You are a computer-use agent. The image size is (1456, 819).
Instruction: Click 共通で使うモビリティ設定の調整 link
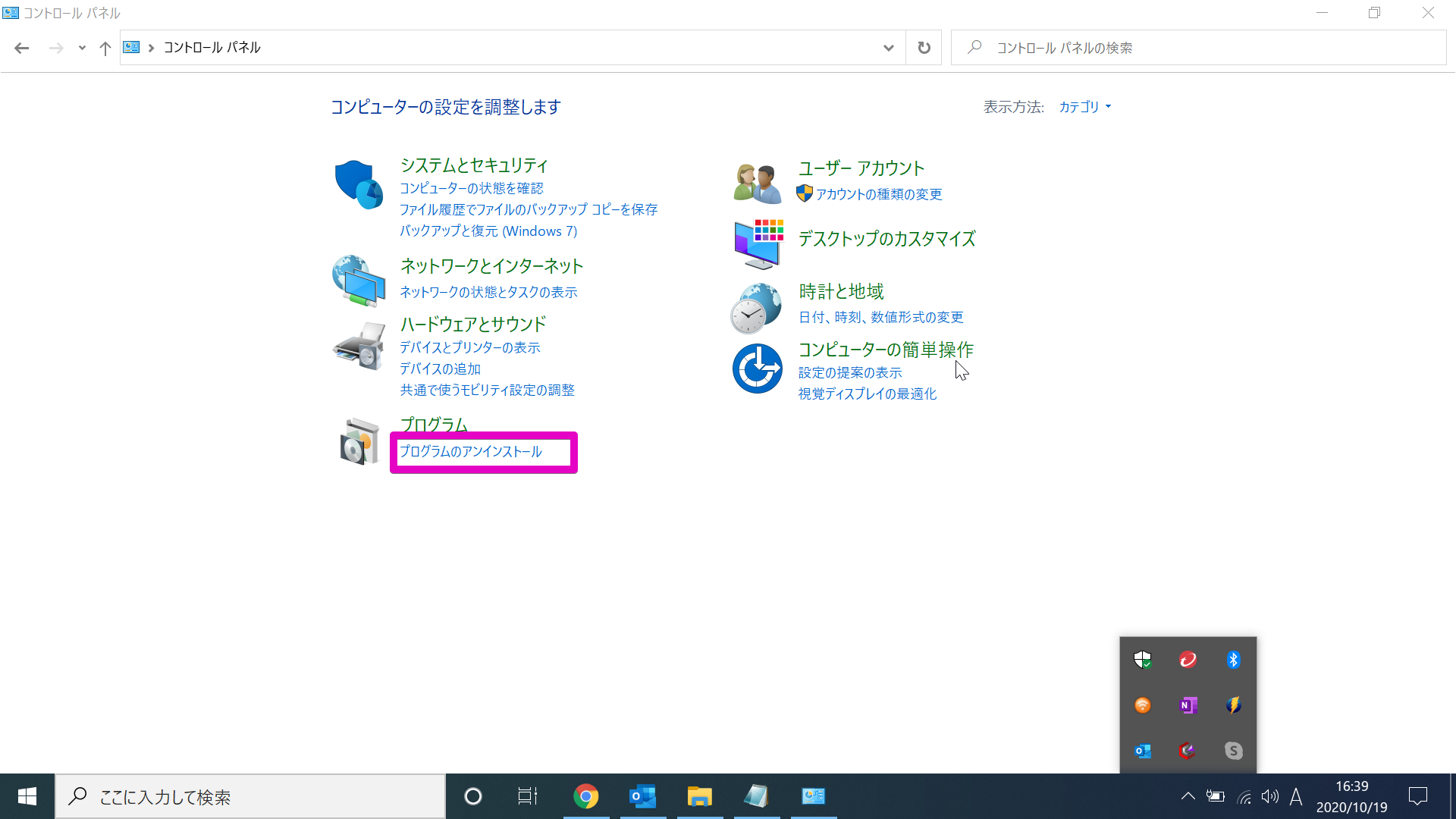coord(488,390)
